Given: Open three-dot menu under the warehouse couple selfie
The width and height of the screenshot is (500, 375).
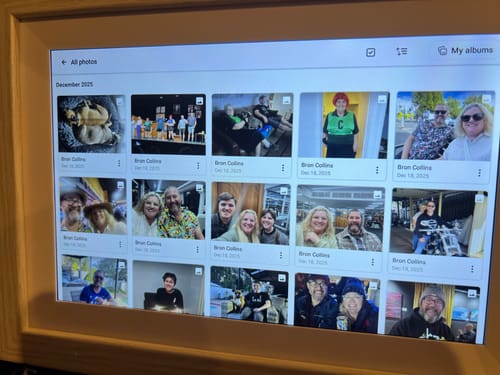Looking at the screenshot, I should [x=373, y=262].
